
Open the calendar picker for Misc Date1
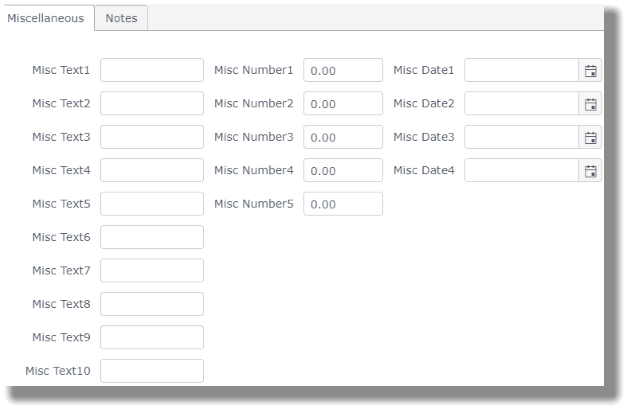pyautogui.click(x=590, y=70)
